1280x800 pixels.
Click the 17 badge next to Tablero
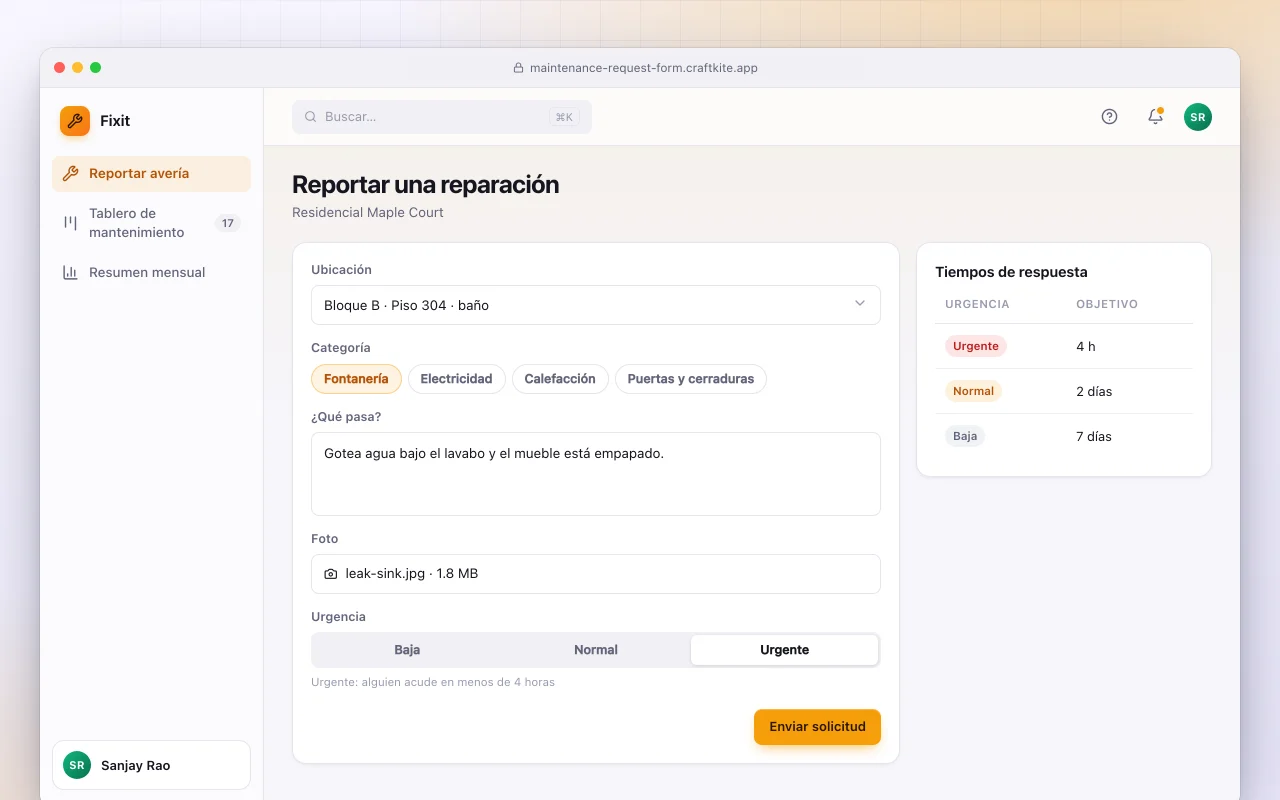point(228,223)
